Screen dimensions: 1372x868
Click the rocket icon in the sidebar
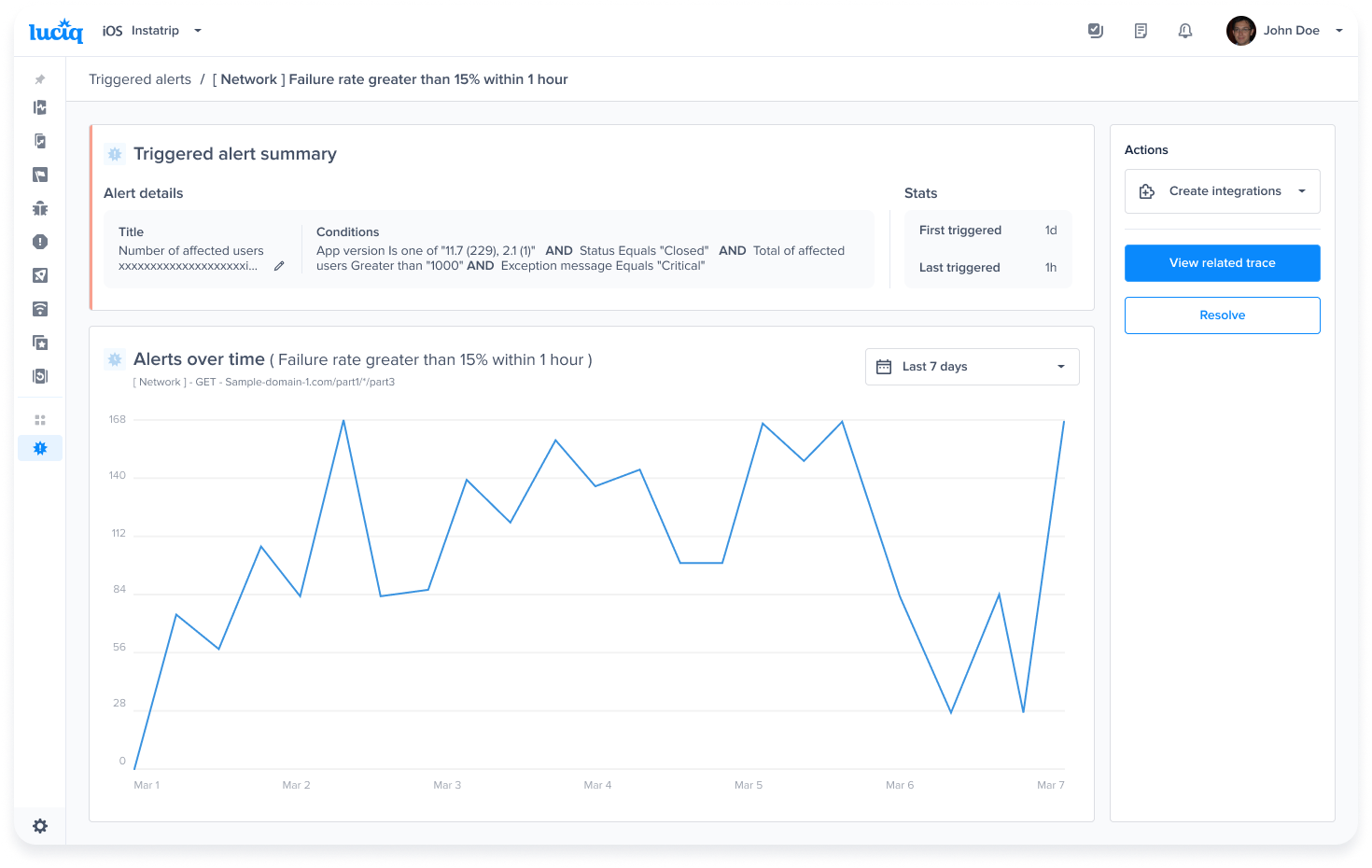40,275
